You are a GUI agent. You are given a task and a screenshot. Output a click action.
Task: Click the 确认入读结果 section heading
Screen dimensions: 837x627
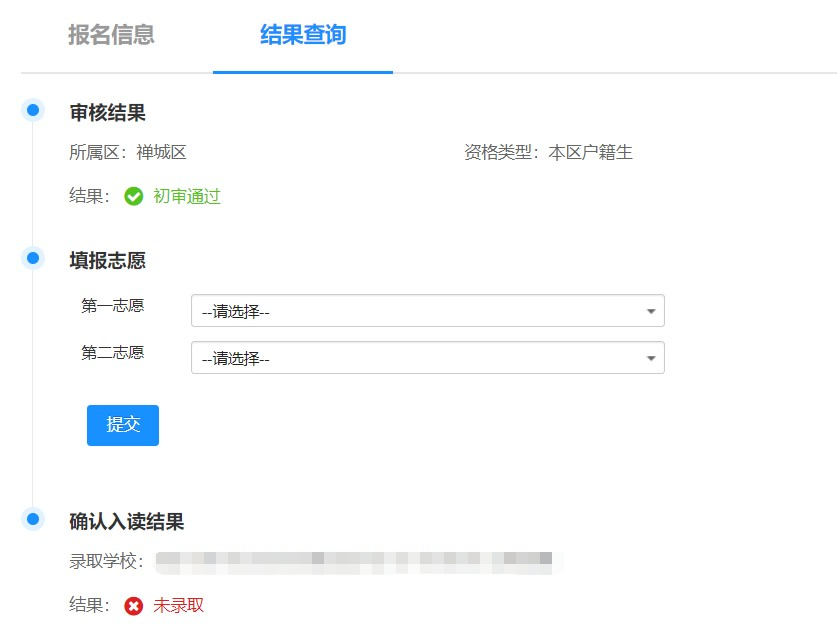coord(126,522)
